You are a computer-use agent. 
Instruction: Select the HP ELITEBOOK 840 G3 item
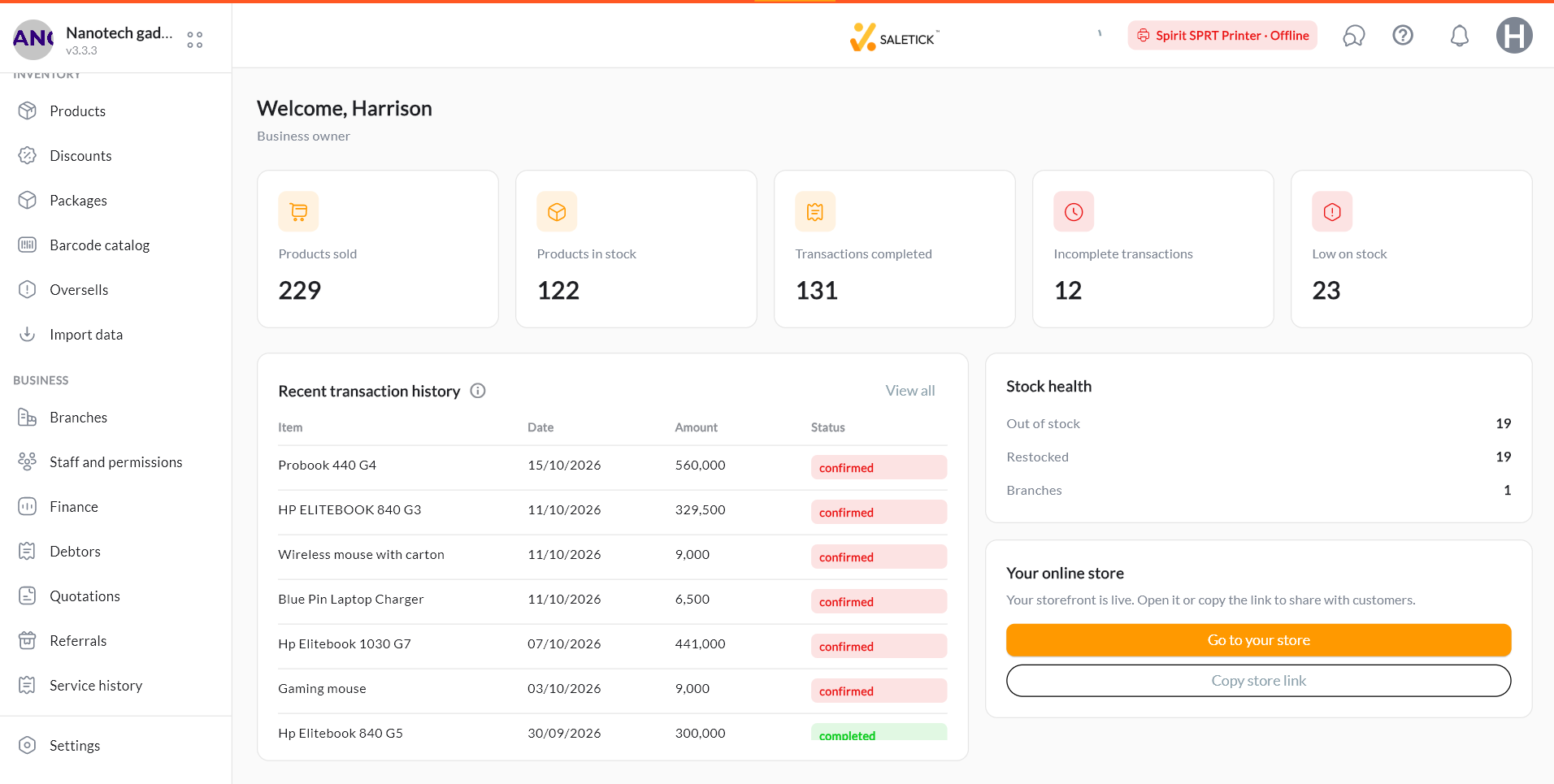[349, 510]
